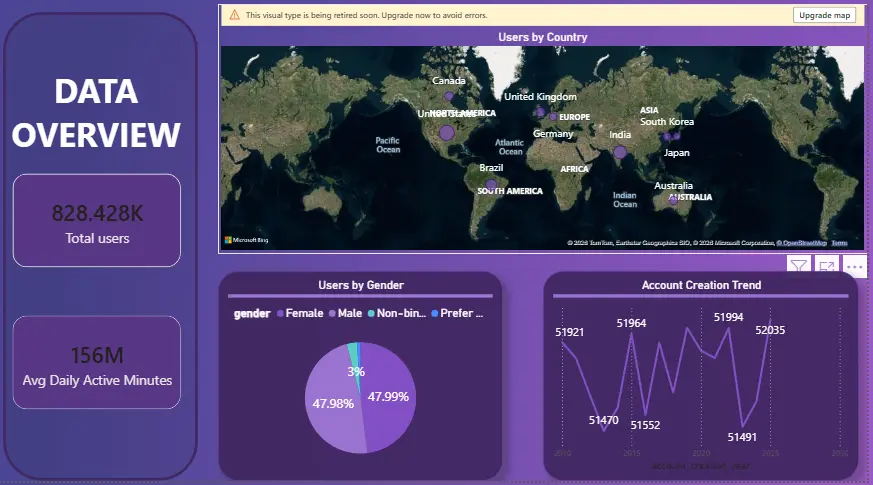Click the 51552 data label

click(645, 425)
